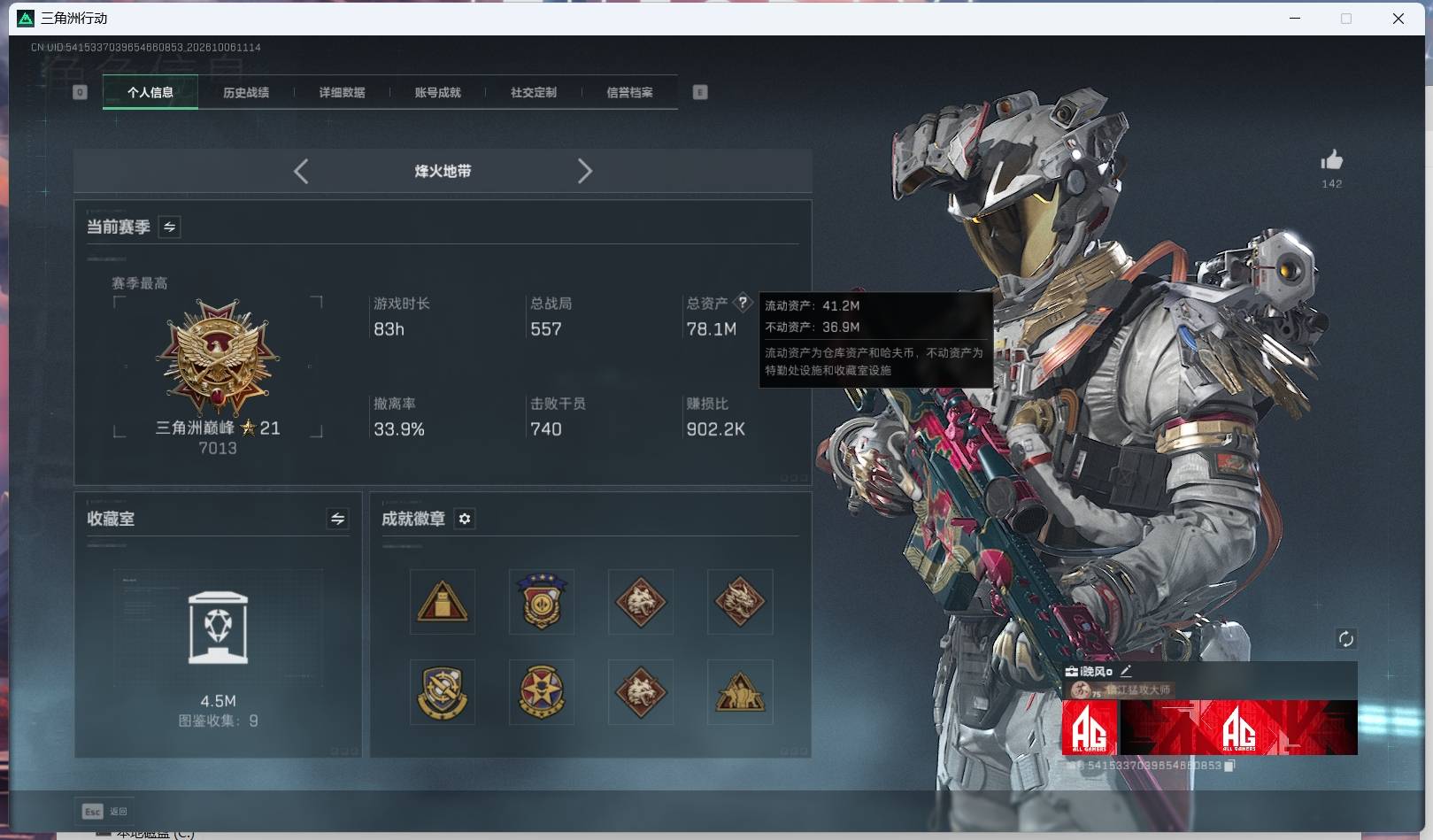Open the 详细数据 tab
Screen dimensions: 1433x840
[342, 92]
